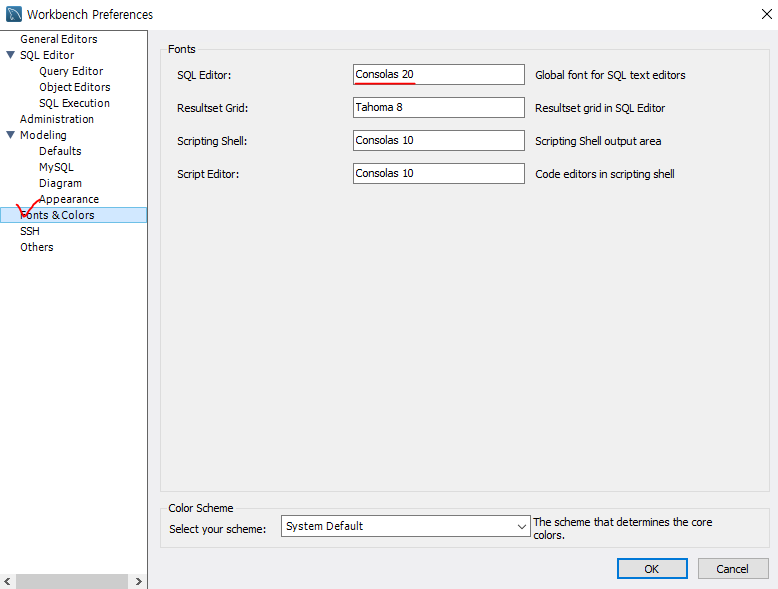This screenshot has width=778, height=589.
Task: Click the Script Editor font field
Action: 439,173
